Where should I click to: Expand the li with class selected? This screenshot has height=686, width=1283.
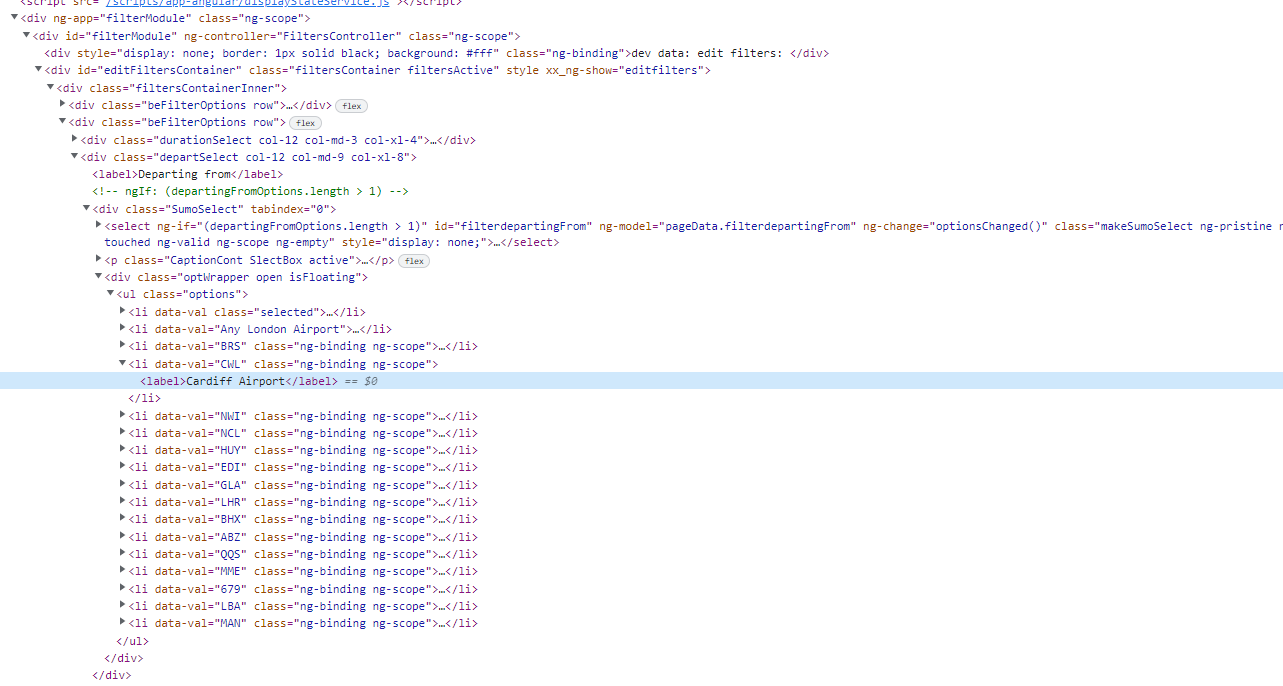click(x=122, y=312)
